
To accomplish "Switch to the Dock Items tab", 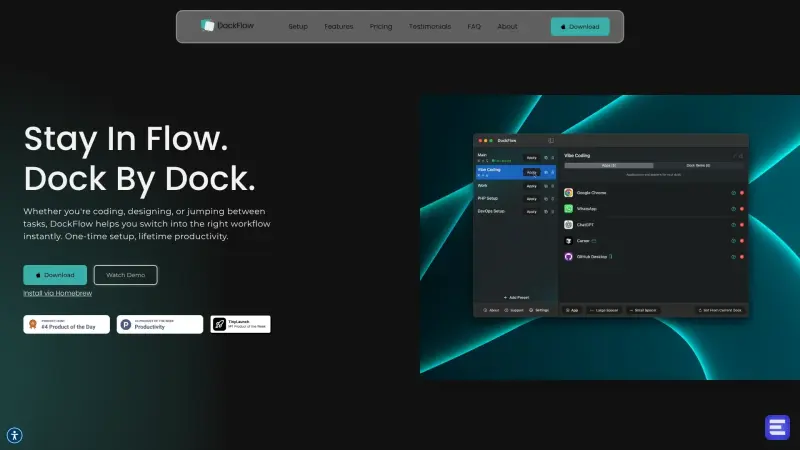I will [698, 165].
